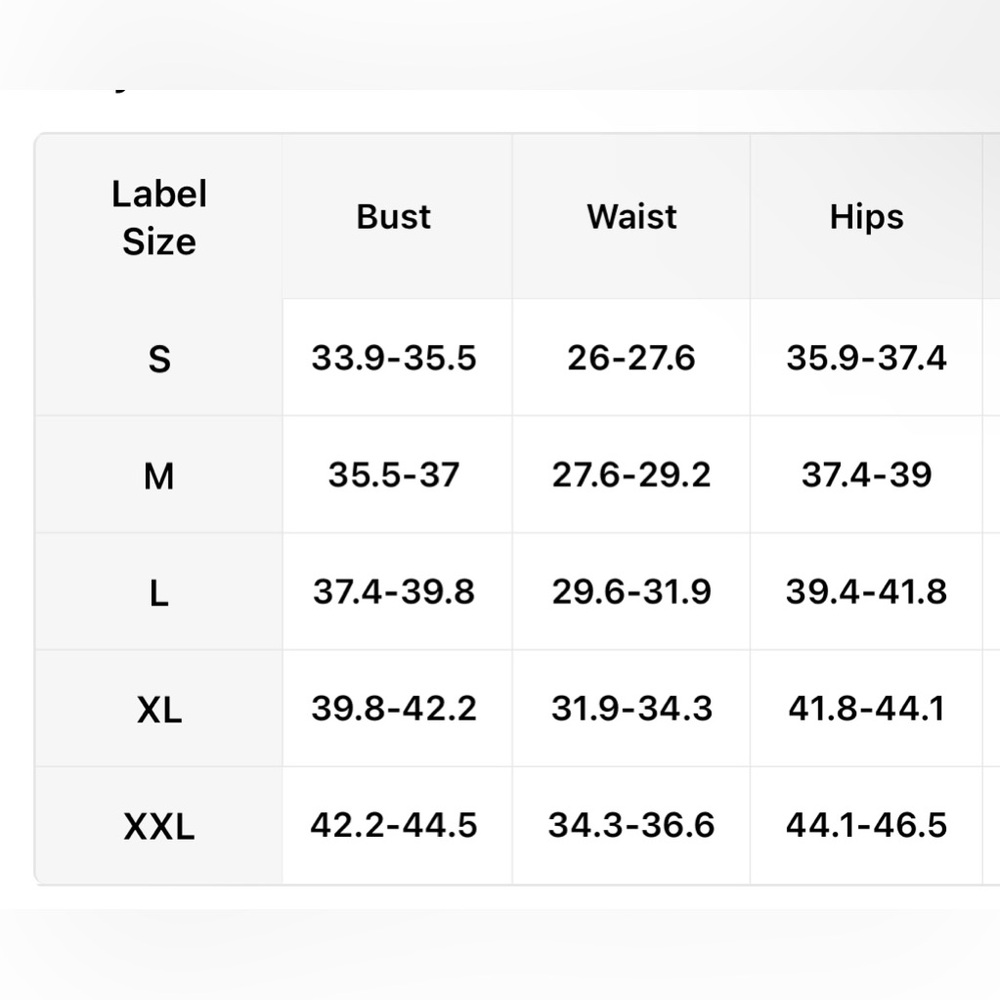Click the bust value 37.4-39.8
Viewport: 1000px width, 1000px height.
click(x=393, y=592)
